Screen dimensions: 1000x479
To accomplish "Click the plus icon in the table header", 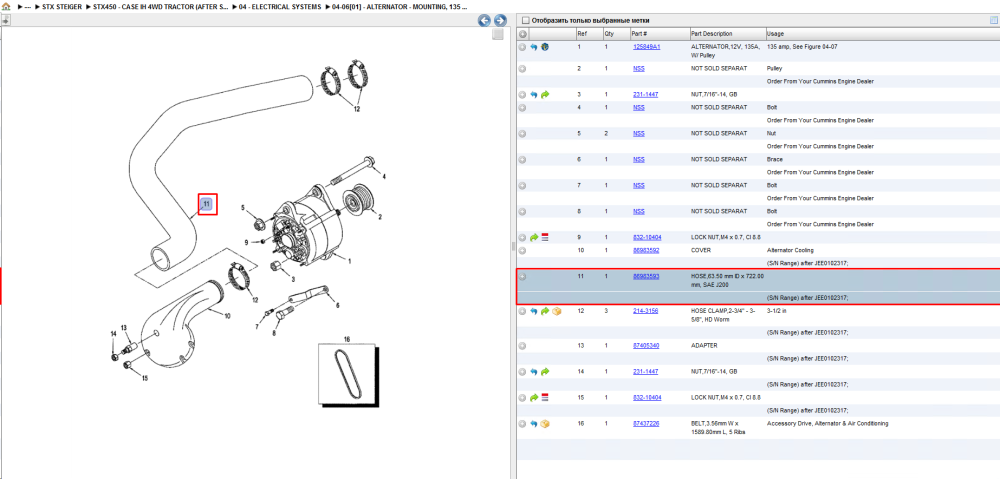I will [522, 34].
